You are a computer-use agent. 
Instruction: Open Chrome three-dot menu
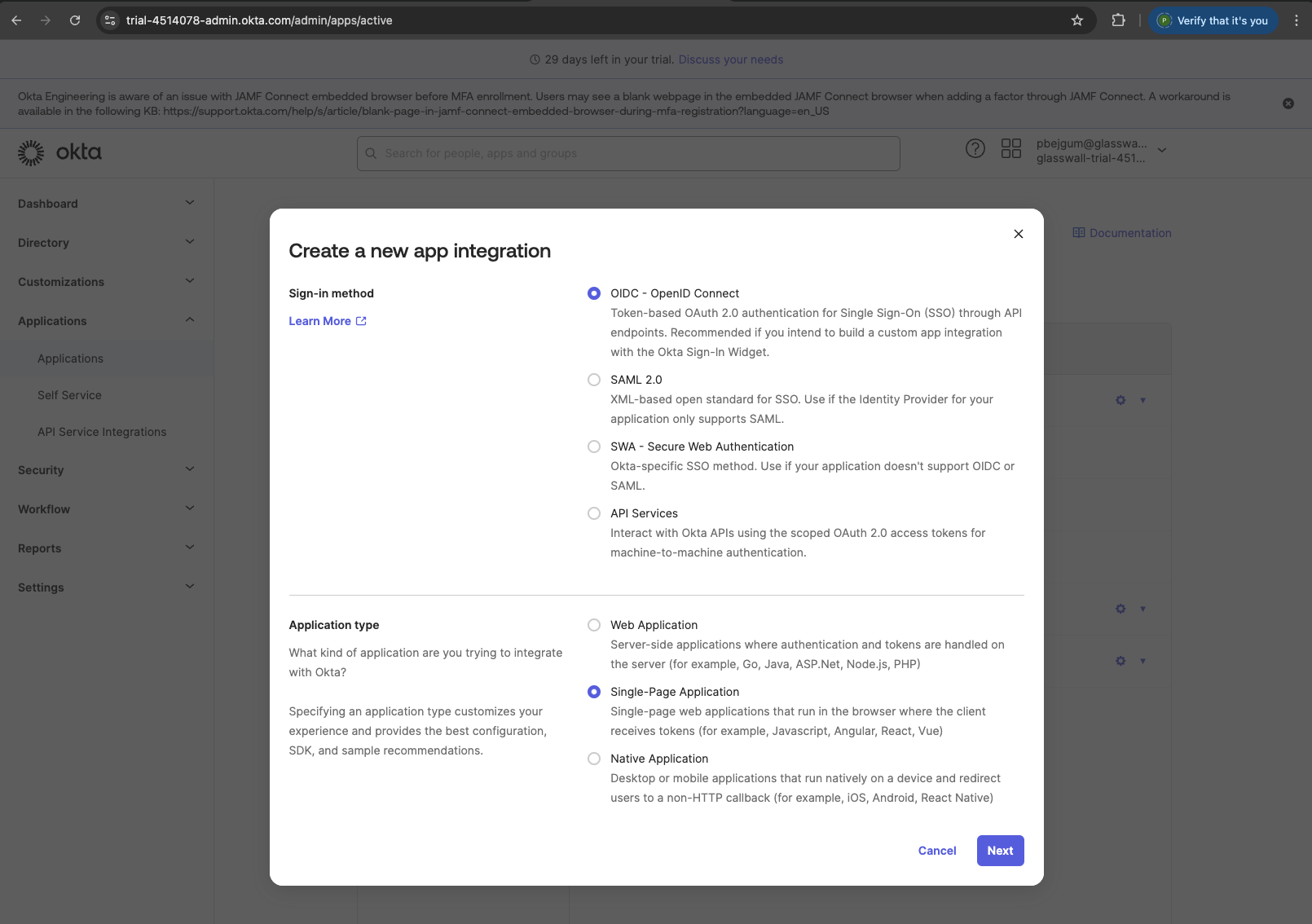coord(1297,20)
